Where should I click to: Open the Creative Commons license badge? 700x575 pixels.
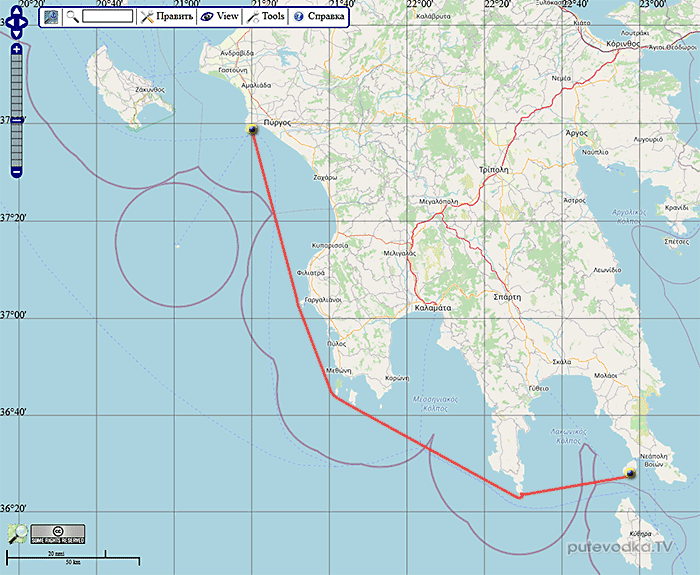58,534
